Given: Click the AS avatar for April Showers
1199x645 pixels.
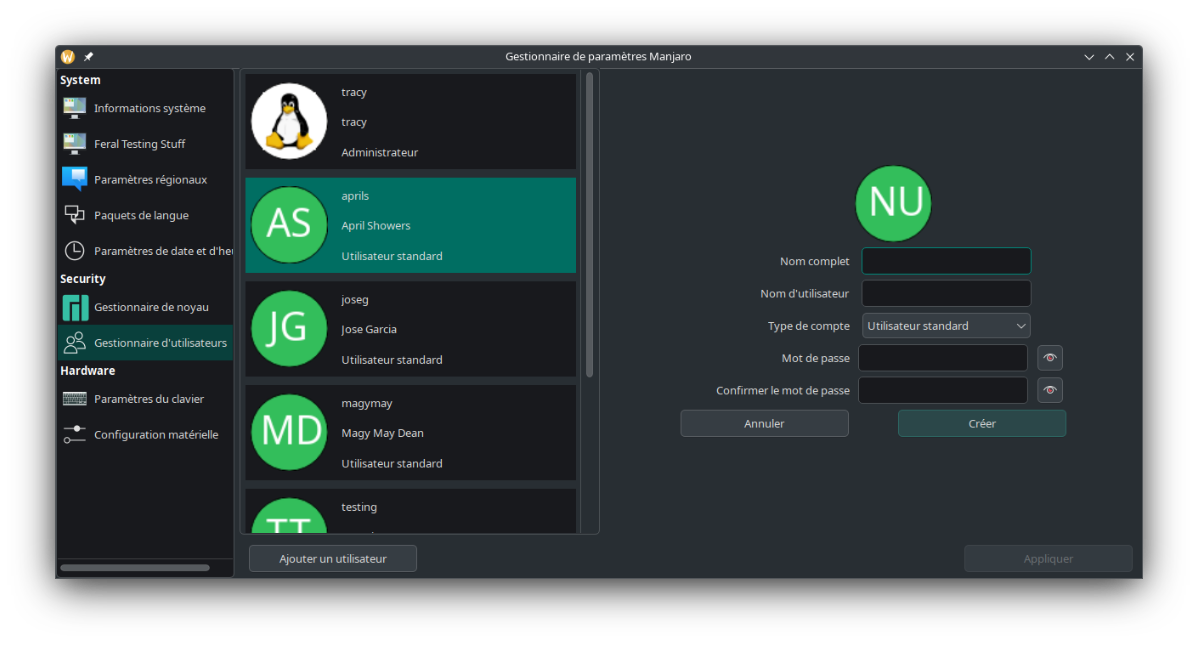Looking at the screenshot, I should (x=289, y=225).
